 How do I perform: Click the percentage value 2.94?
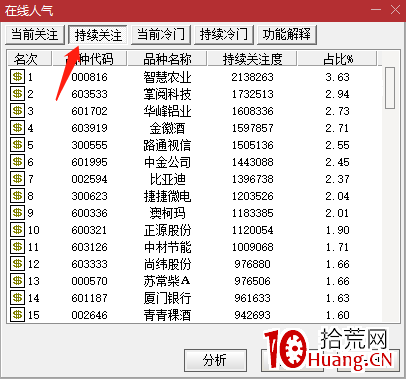[x=337, y=94]
